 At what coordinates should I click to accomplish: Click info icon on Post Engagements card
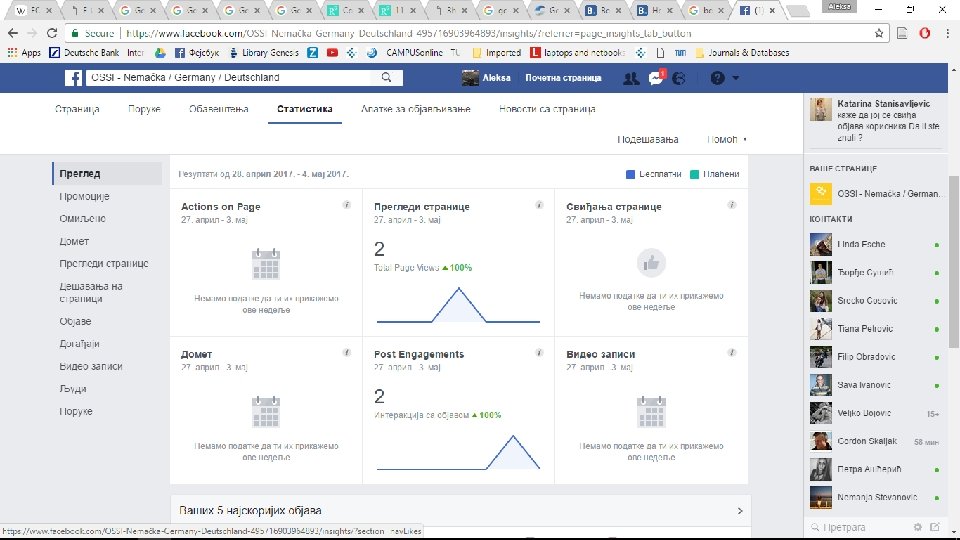point(539,353)
